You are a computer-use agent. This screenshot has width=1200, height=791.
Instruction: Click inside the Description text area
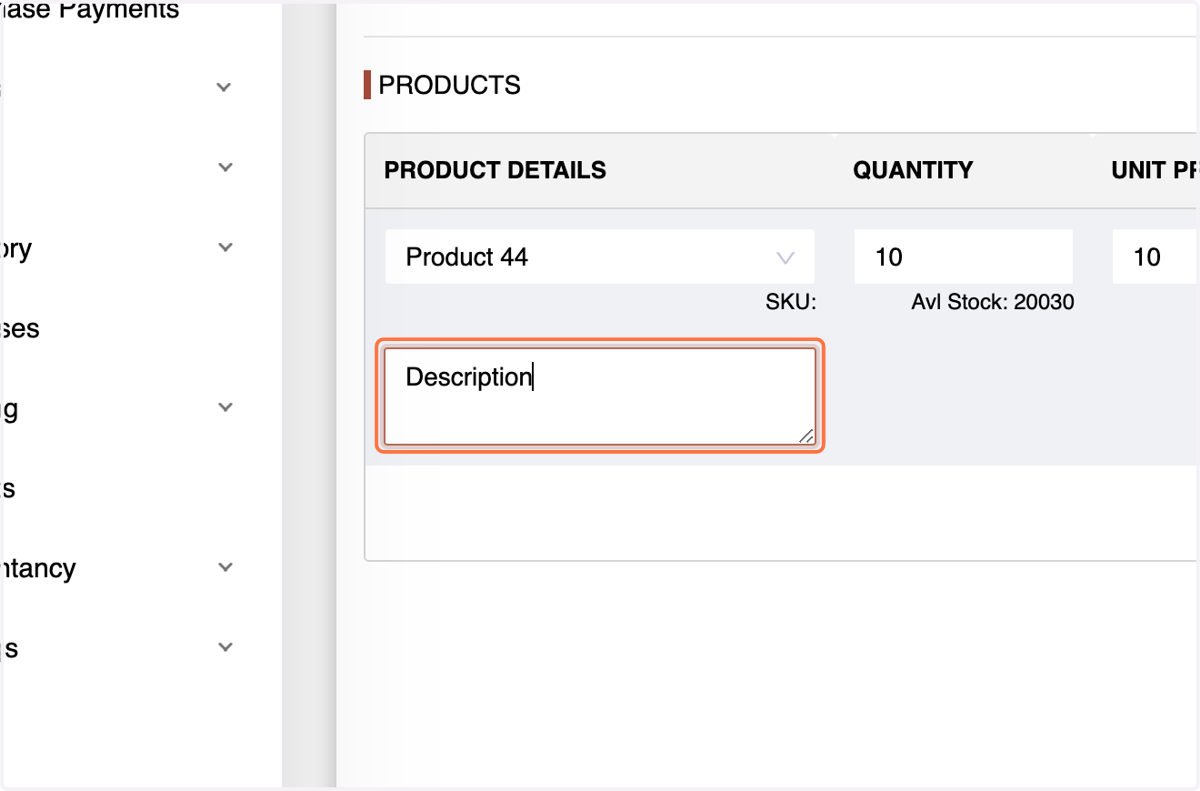pyautogui.click(x=600, y=396)
